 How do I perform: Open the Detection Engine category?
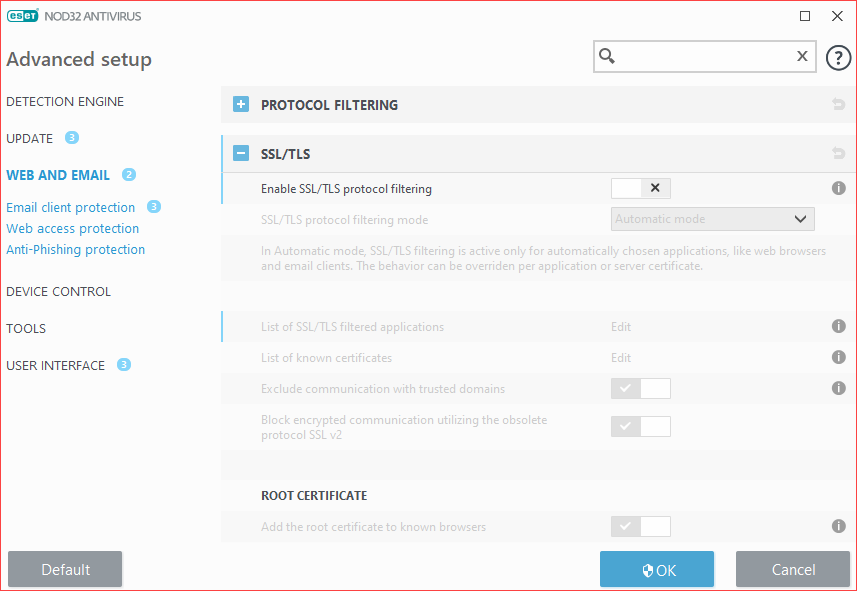pos(65,102)
